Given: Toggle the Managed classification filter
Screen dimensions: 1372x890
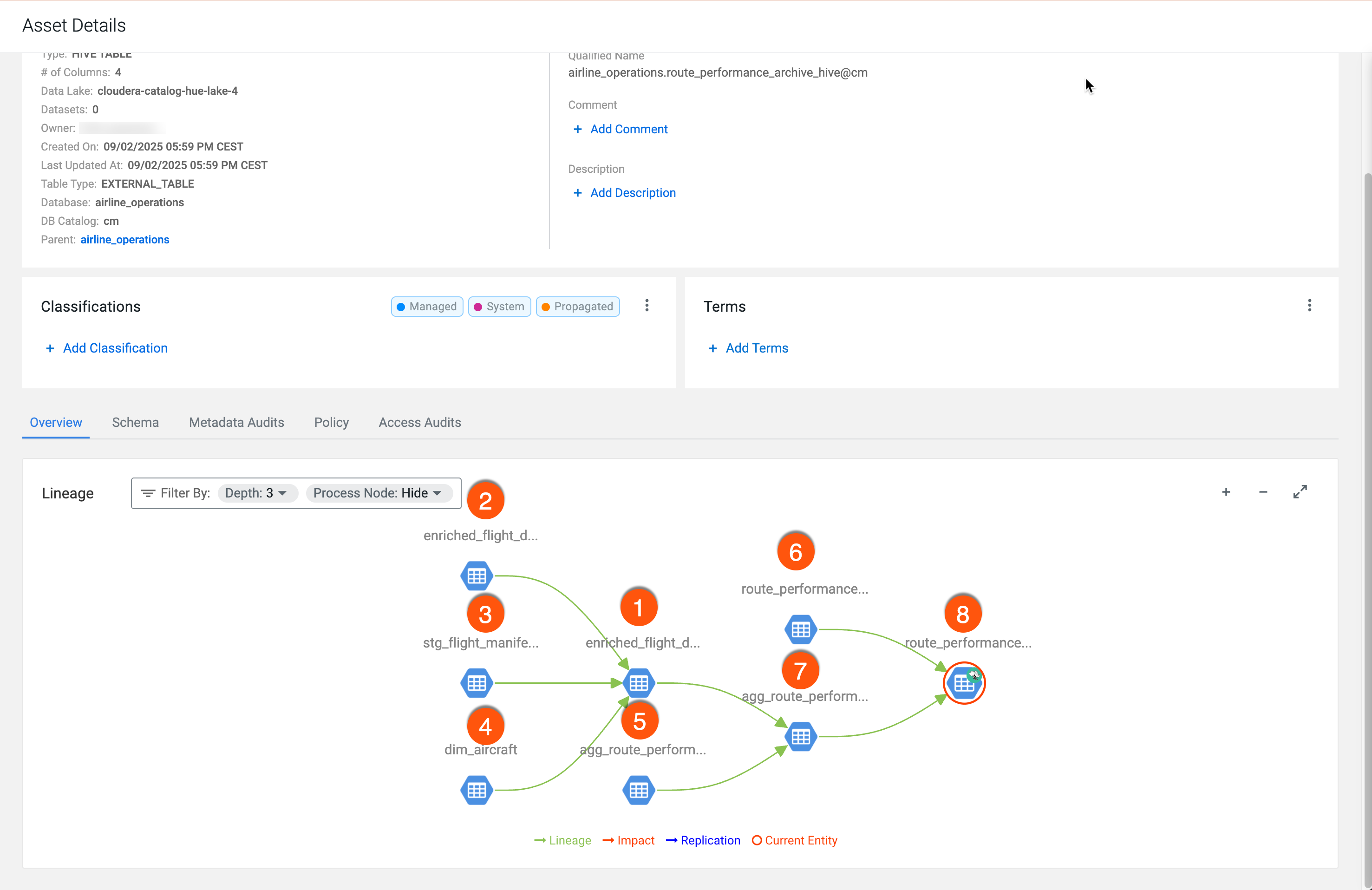Looking at the screenshot, I should pyautogui.click(x=426, y=307).
